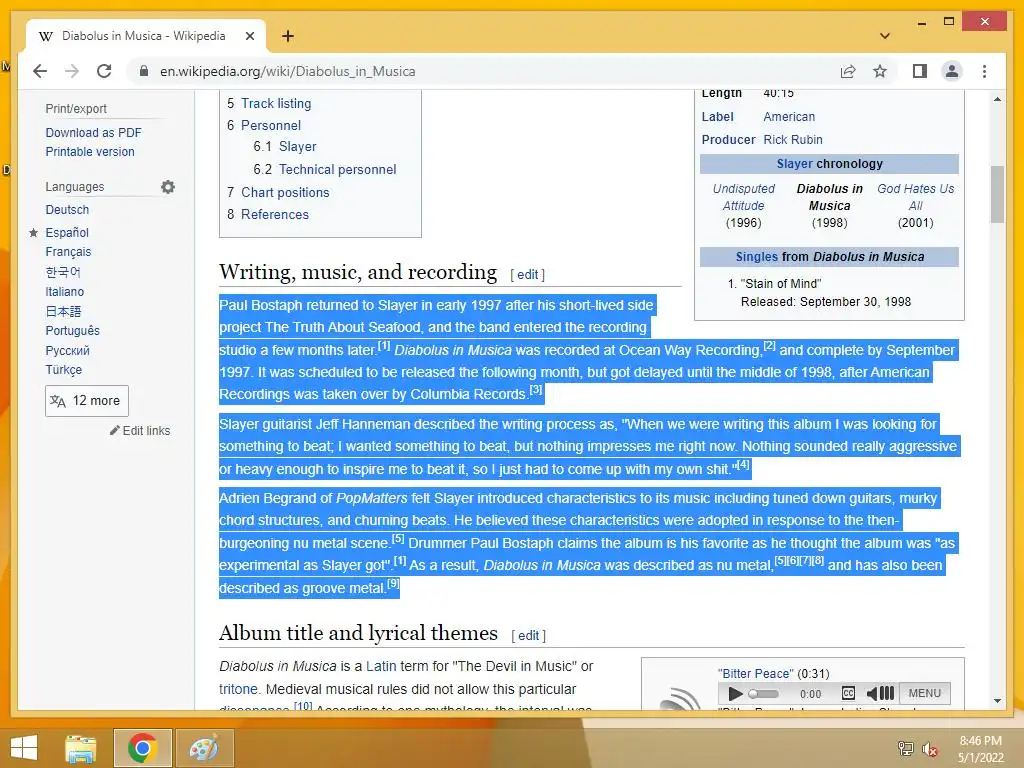The height and width of the screenshot is (768, 1024).
Task: Go back to the previous page
Action: [x=40, y=71]
